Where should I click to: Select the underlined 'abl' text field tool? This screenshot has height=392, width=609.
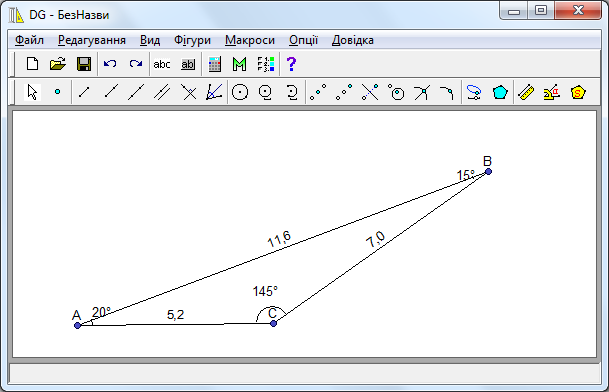click(x=188, y=64)
